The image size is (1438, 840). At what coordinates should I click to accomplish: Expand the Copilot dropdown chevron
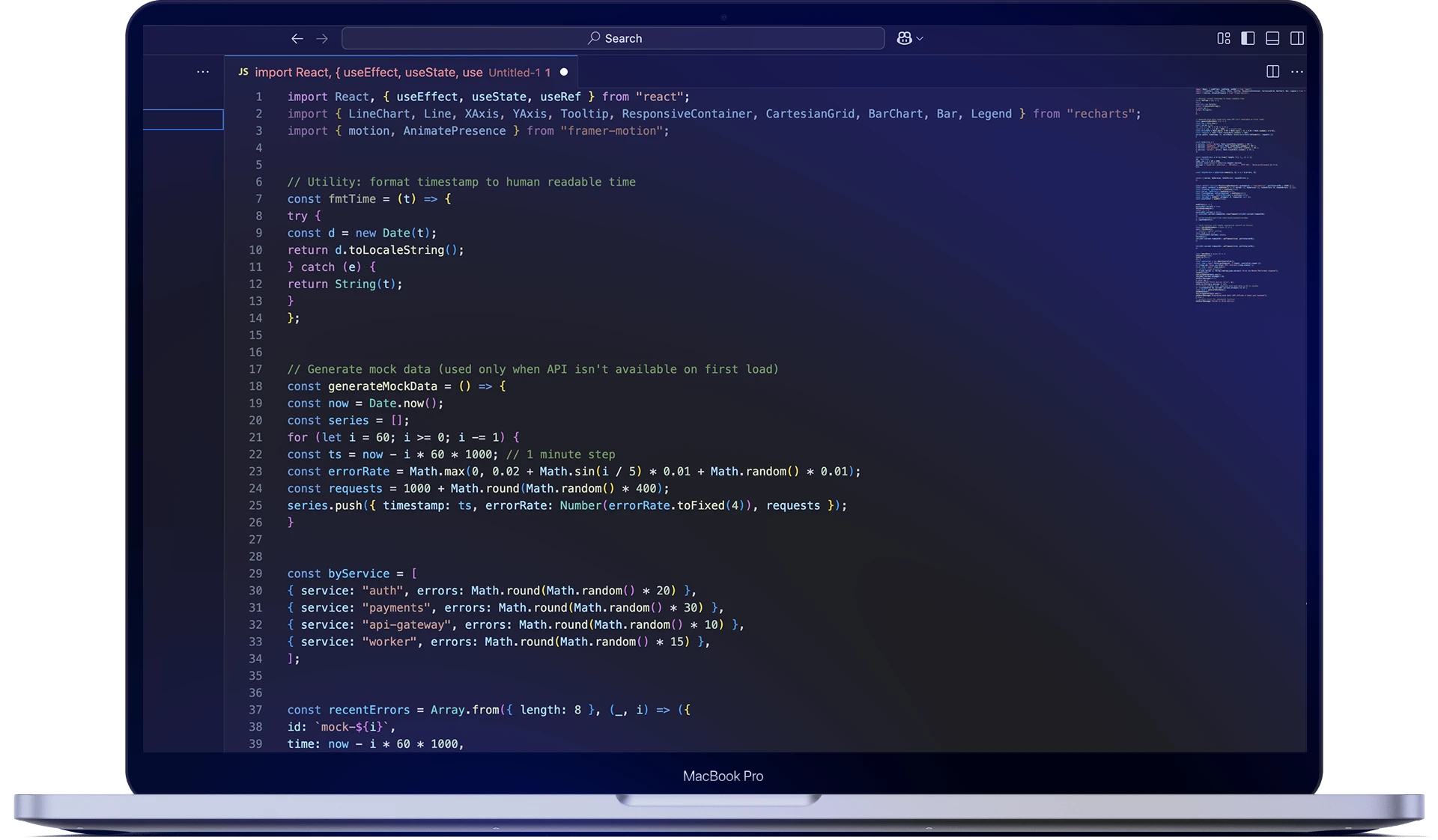click(x=920, y=38)
